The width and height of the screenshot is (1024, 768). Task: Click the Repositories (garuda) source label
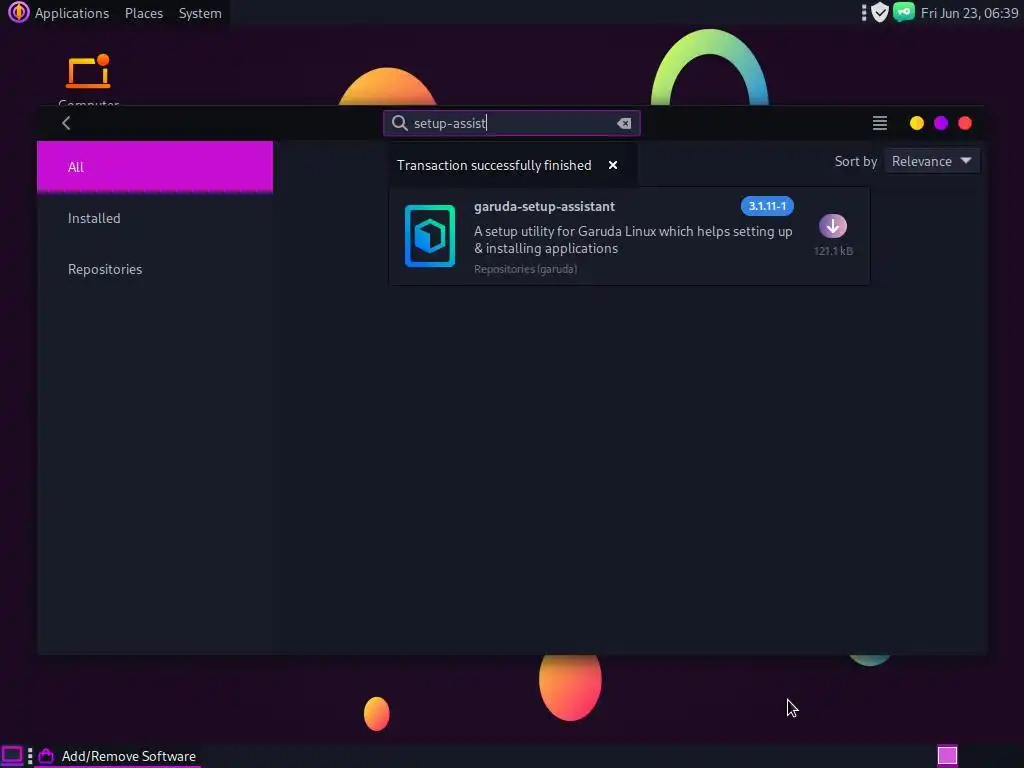point(525,269)
